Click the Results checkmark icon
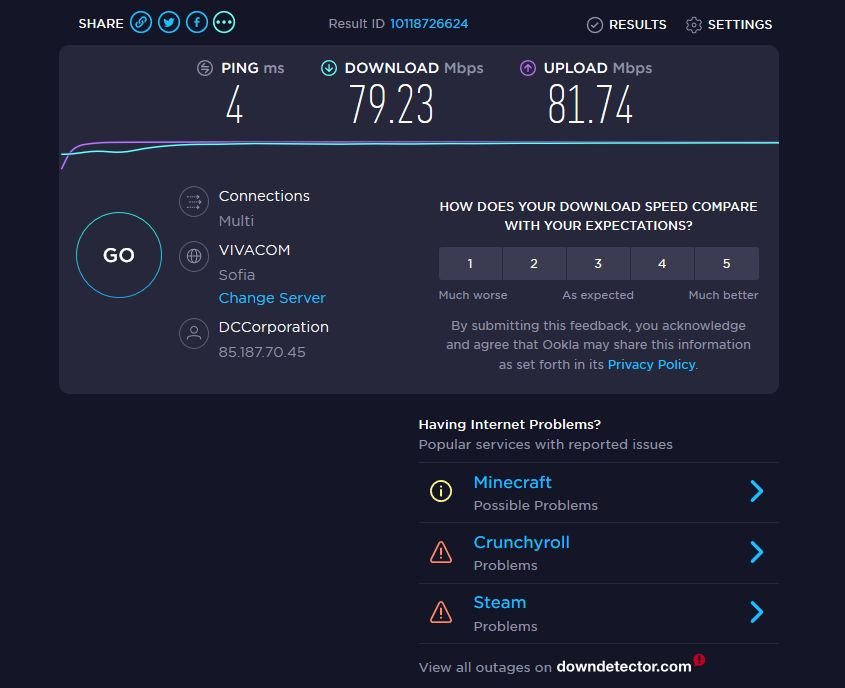Screen dimensions: 845x688 (x=594, y=25)
